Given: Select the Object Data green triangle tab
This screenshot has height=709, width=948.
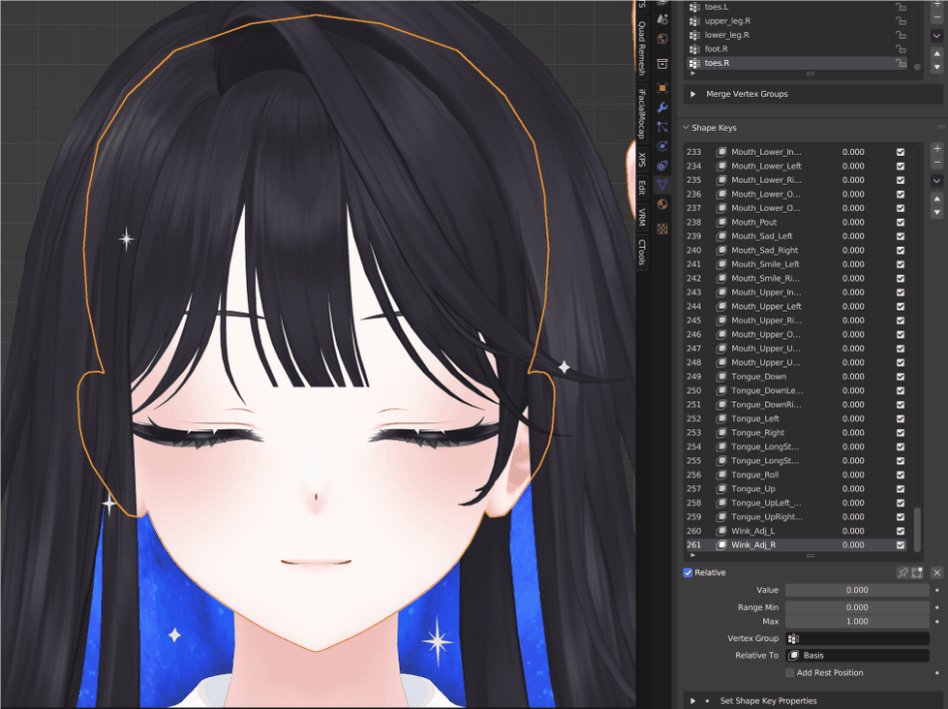Looking at the screenshot, I should pyautogui.click(x=662, y=184).
